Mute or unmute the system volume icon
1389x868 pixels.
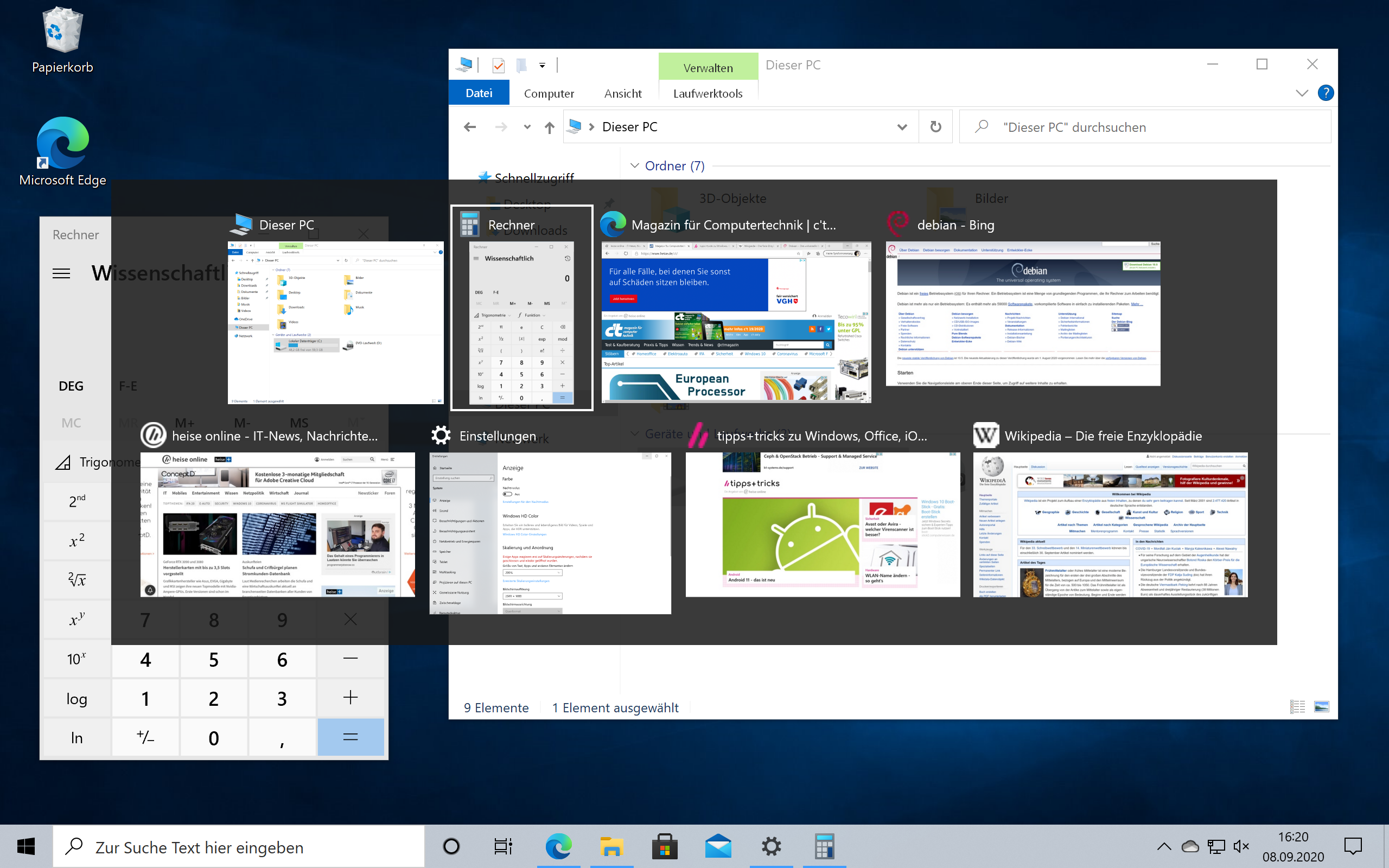[1241, 846]
